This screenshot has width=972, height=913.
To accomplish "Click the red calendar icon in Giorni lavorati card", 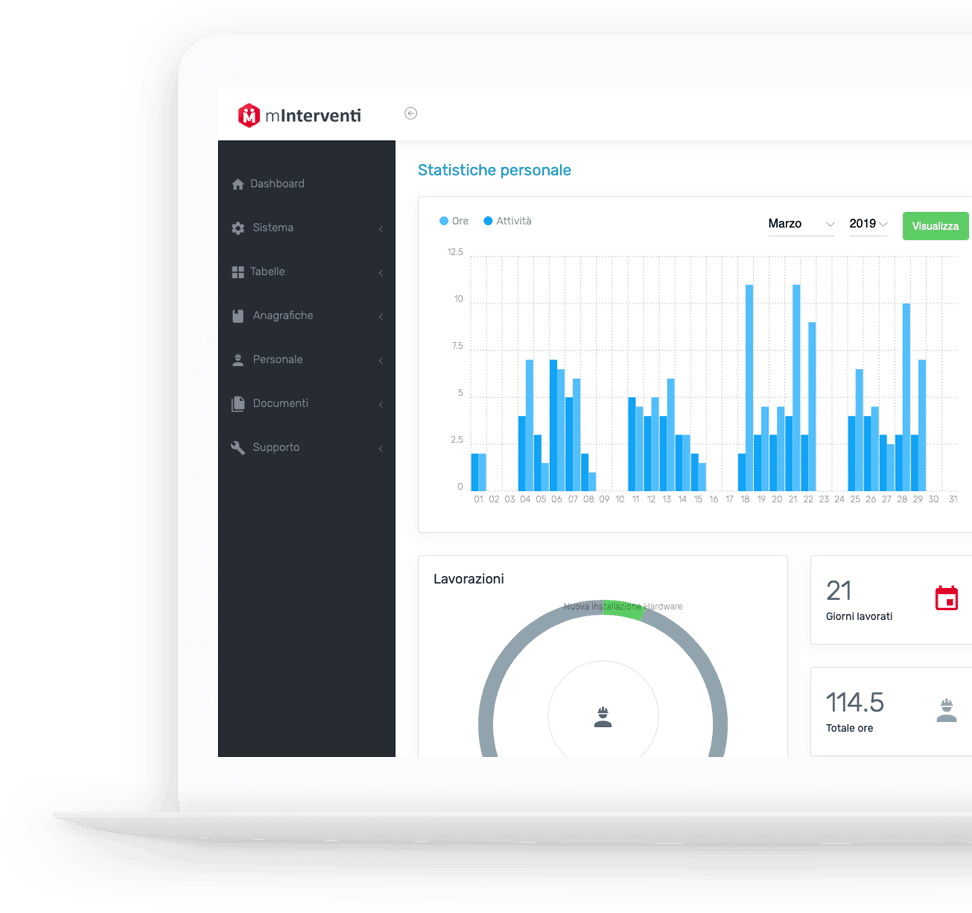I will click(946, 598).
